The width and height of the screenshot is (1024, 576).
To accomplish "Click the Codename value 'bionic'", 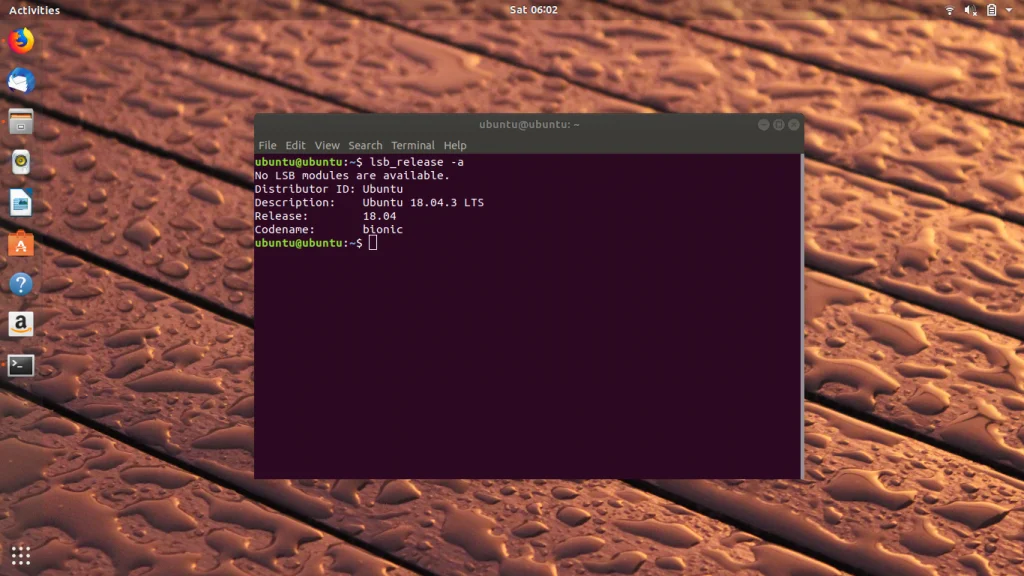I will click(x=383, y=229).
